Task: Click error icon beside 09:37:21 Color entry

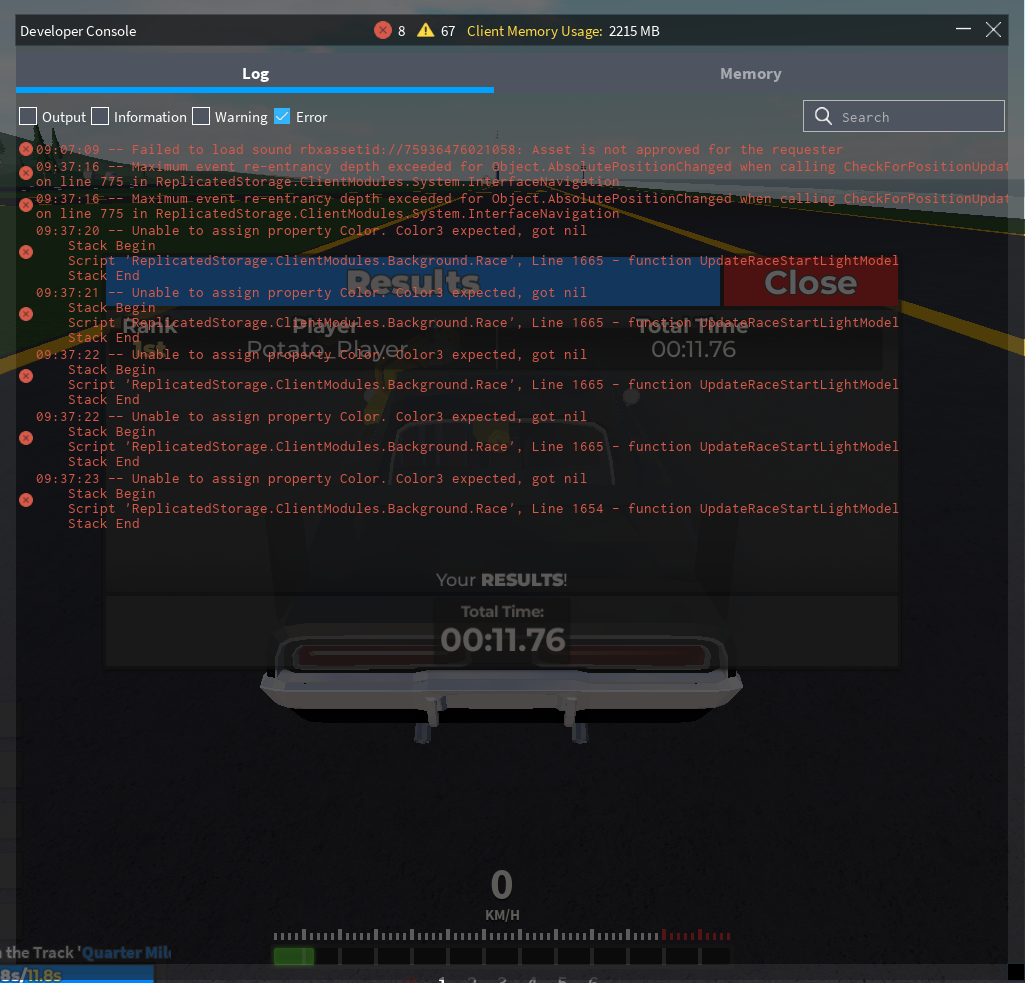Action: click(26, 314)
